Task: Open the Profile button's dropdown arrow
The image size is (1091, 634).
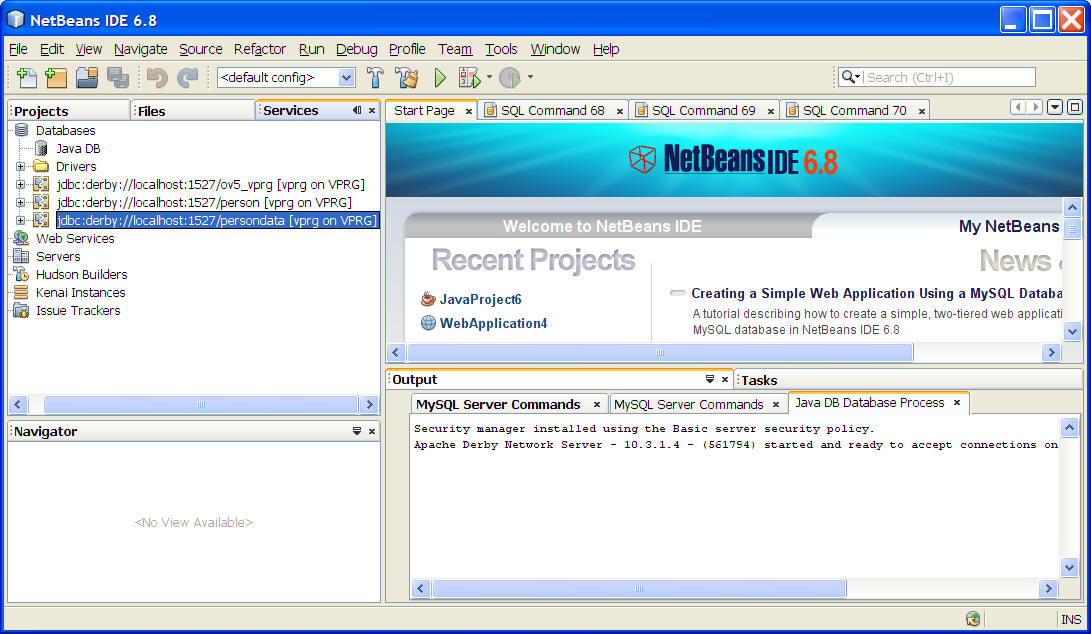Action: tap(530, 77)
